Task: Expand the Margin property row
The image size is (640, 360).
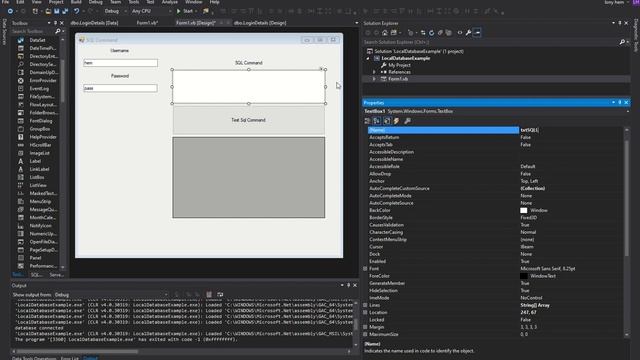Action: click(365, 327)
